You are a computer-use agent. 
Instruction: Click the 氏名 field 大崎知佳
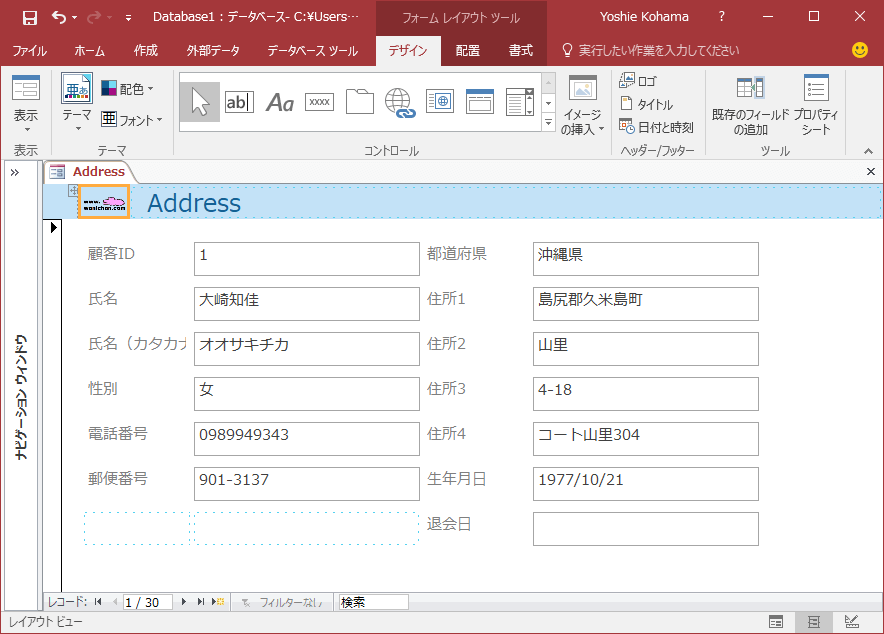307,304
